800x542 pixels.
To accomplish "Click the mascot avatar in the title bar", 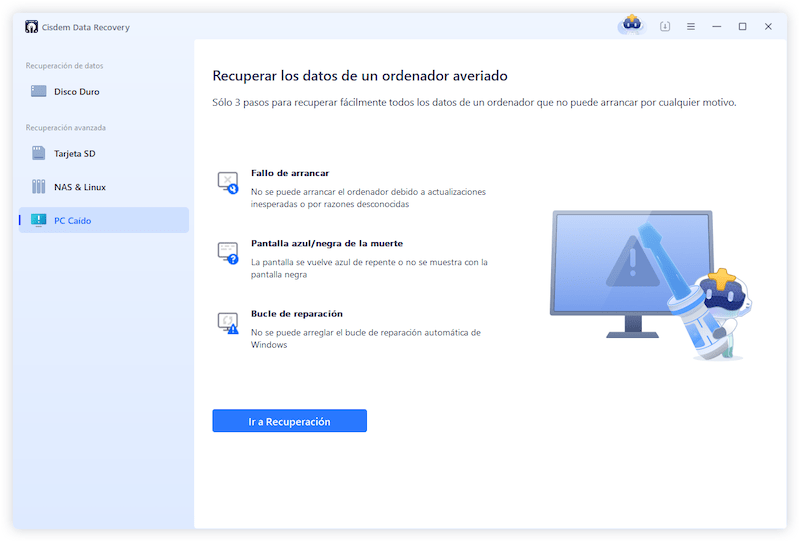I will [x=631, y=26].
